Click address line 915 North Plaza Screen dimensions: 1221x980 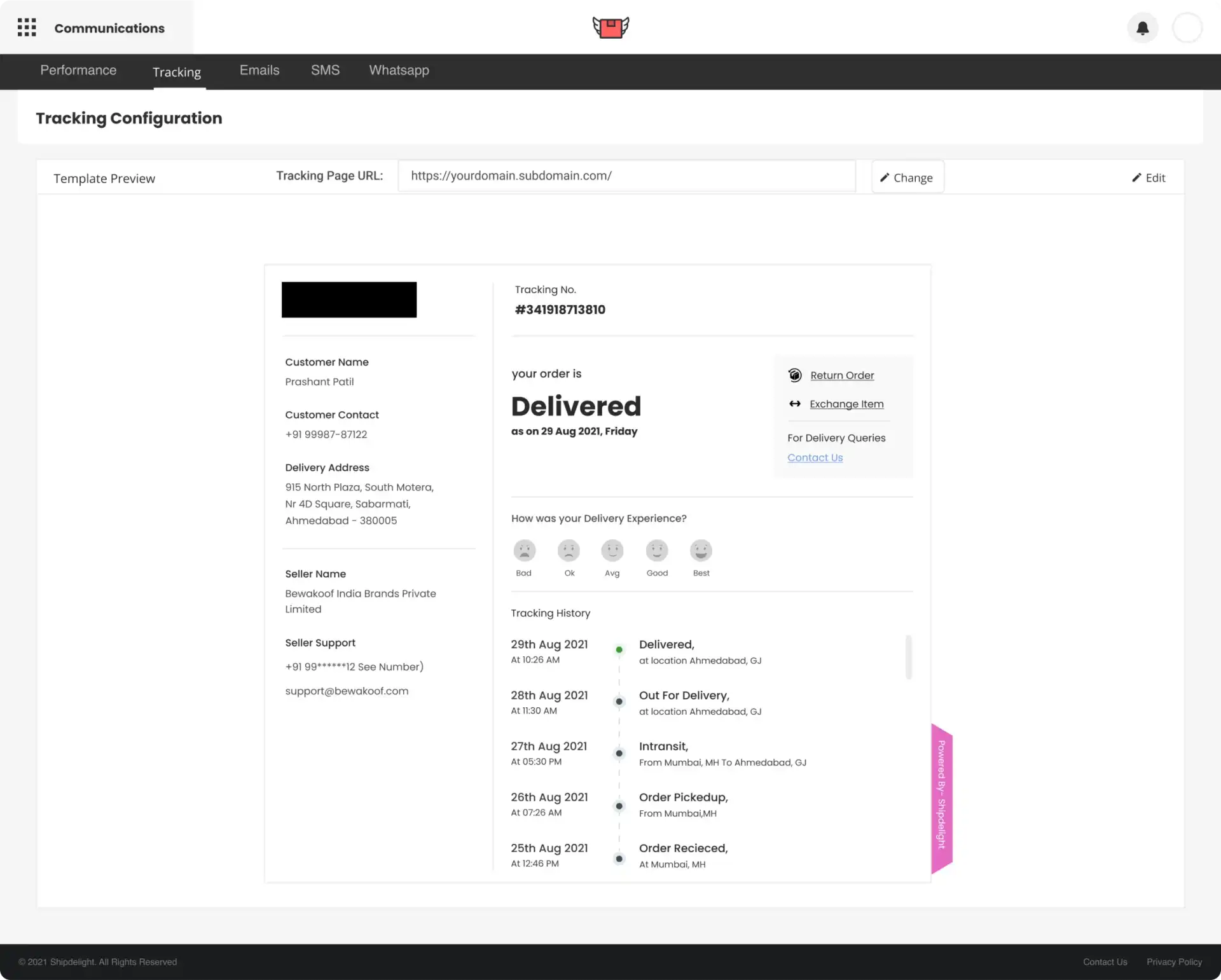[359, 487]
